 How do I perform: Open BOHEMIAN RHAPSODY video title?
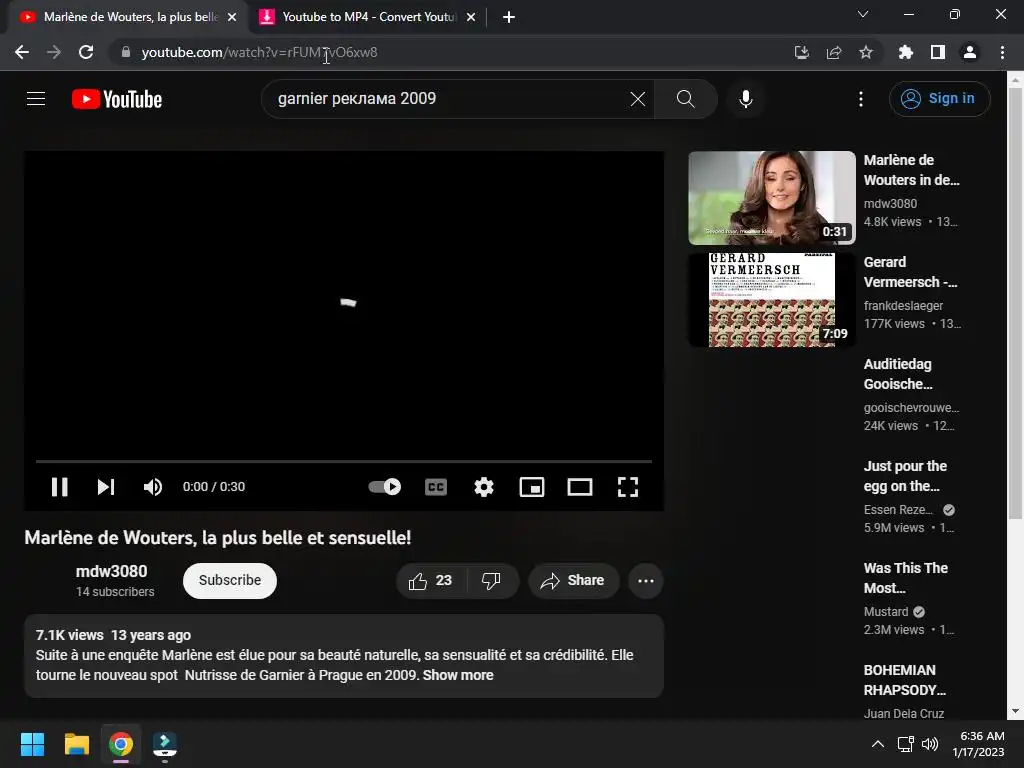point(904,680)
